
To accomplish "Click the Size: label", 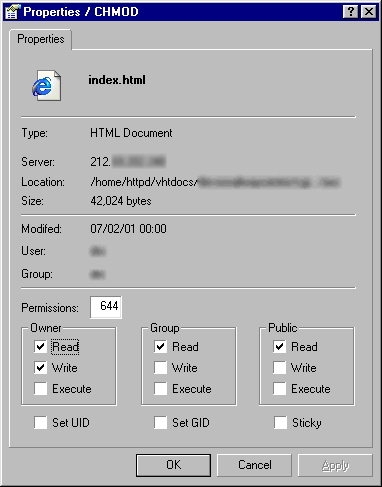I will point(32,201).
